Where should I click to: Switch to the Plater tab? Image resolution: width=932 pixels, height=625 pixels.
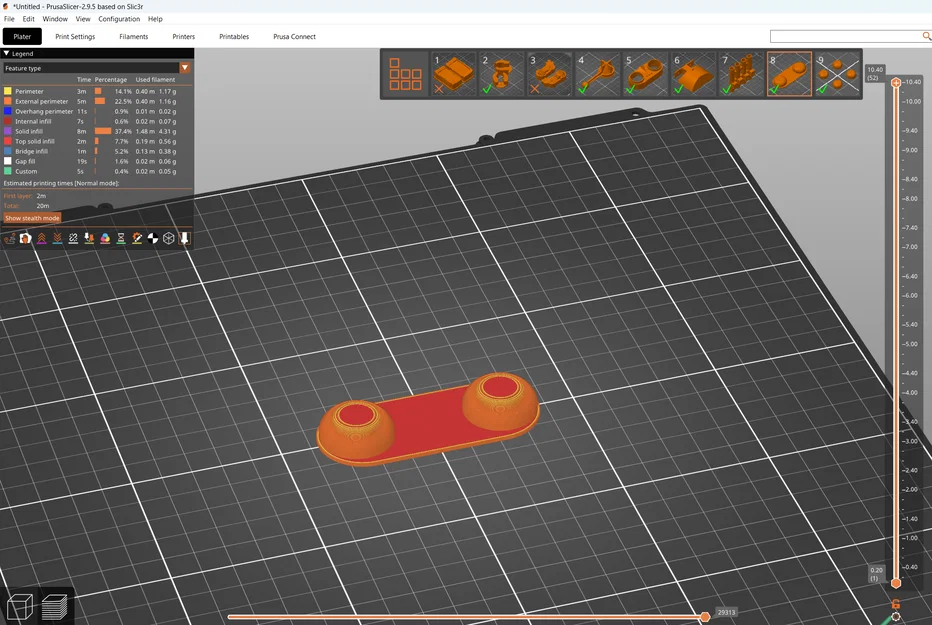[x=22, y=36]
